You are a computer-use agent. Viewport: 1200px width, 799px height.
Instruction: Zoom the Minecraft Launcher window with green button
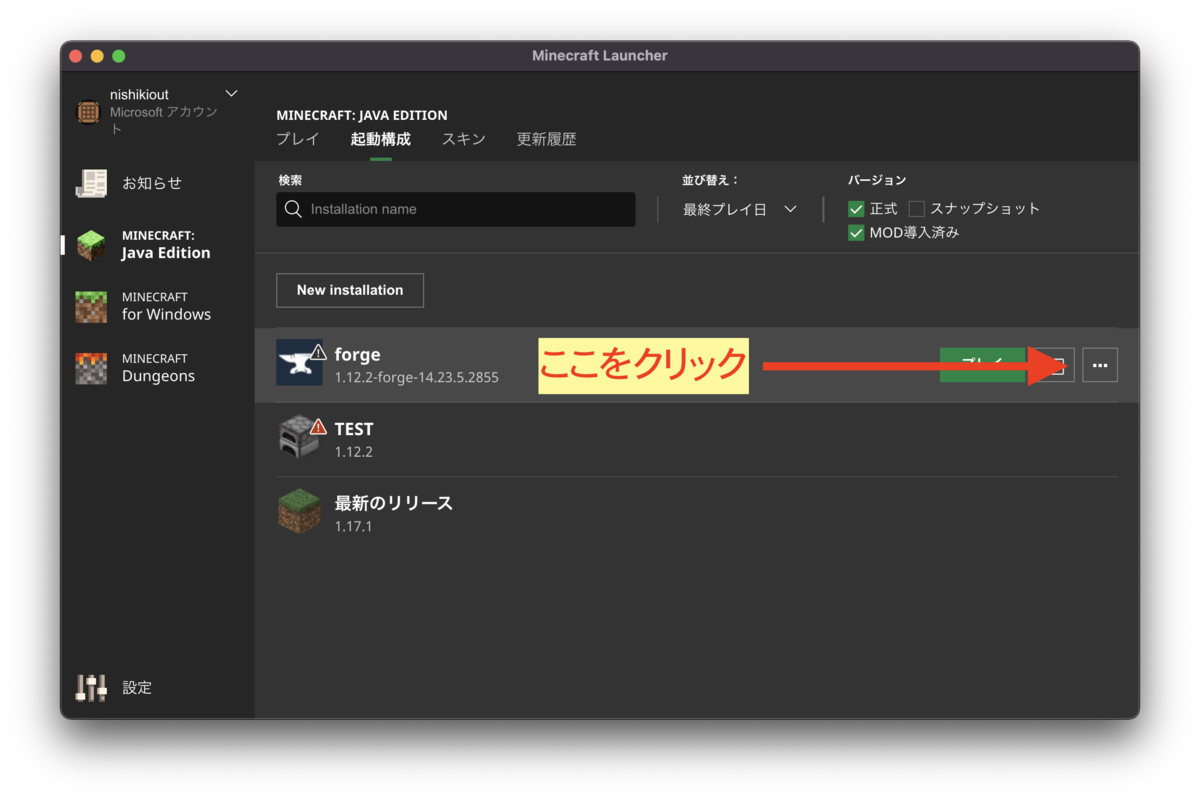coord(119,56)
